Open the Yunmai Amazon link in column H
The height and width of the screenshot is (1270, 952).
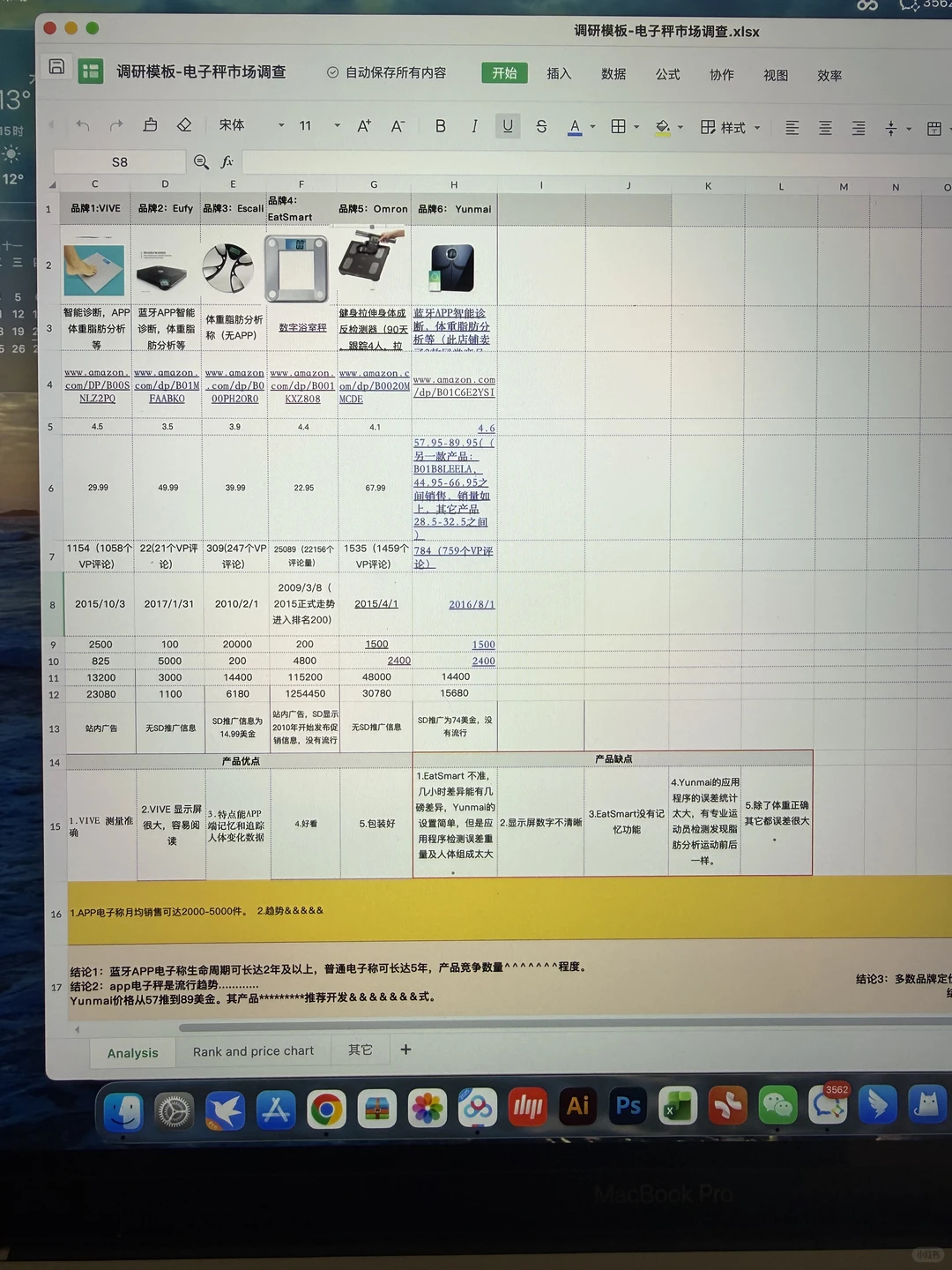[x=454, y=386]
